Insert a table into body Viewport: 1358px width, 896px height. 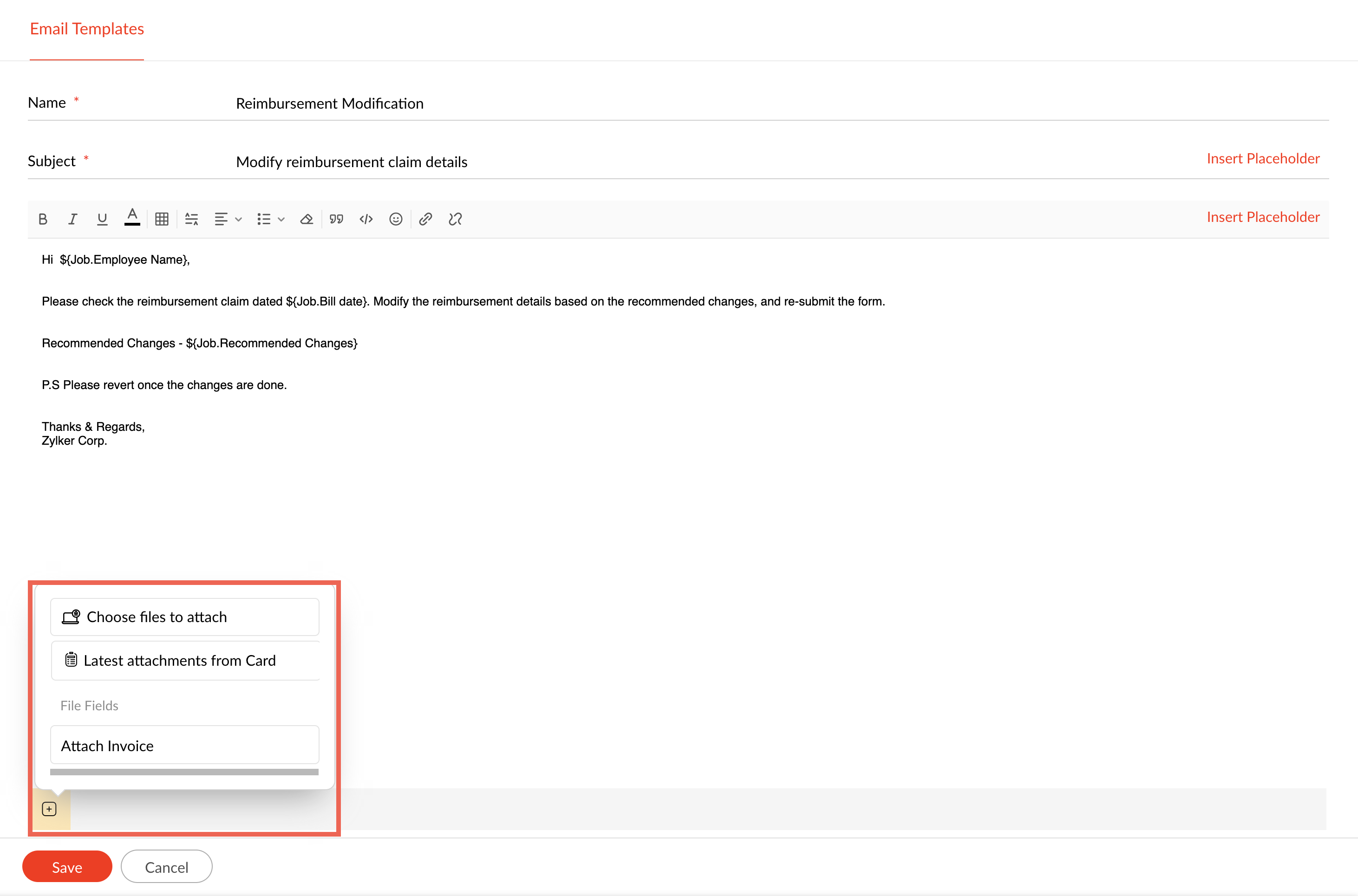tap(162, 219)
